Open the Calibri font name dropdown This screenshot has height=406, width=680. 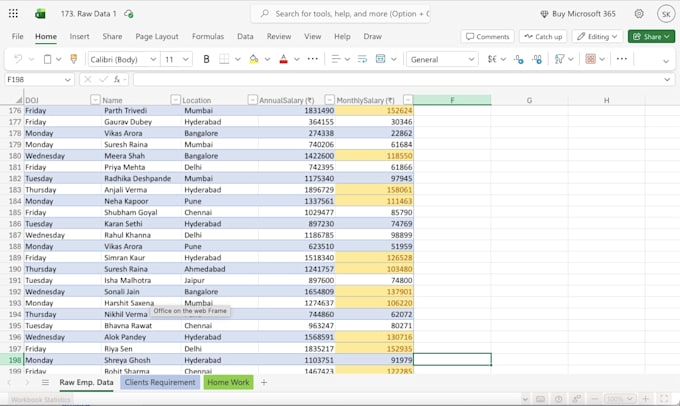coord(153,59)
